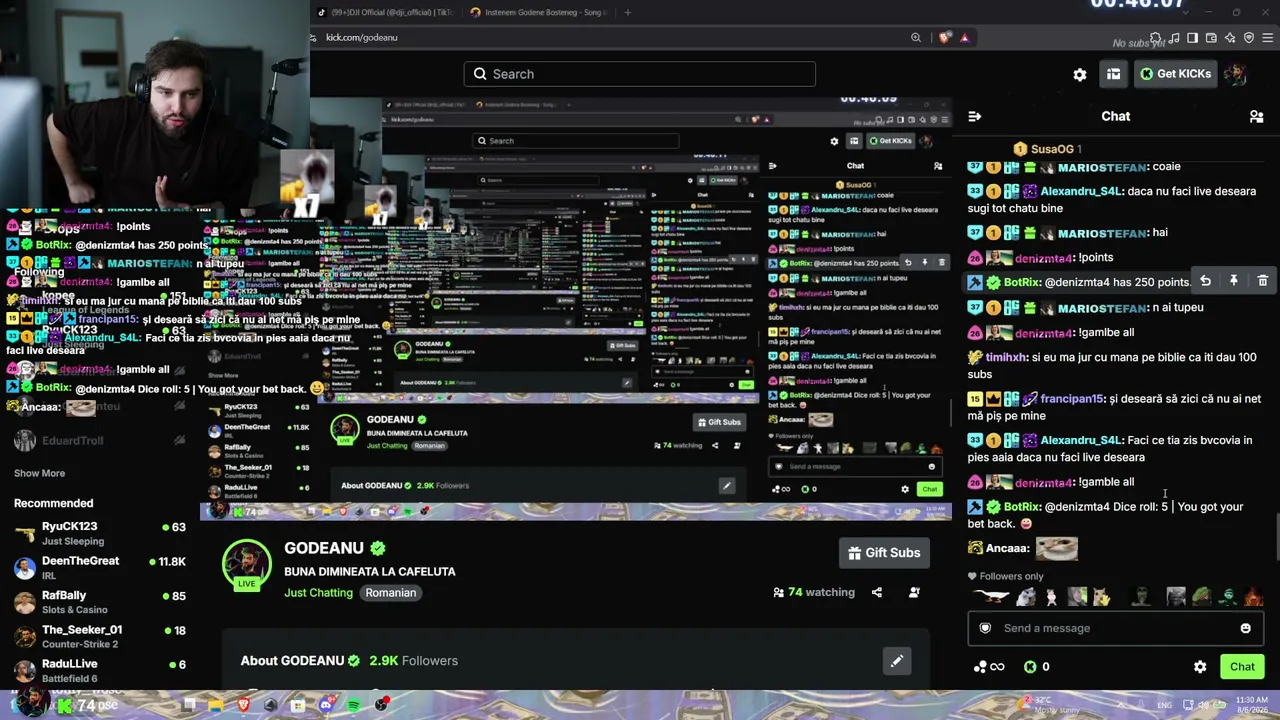This screenshot has width=1280, height=720.
Task: Open the Brave Wallet icon
Action: [1212, 38]
